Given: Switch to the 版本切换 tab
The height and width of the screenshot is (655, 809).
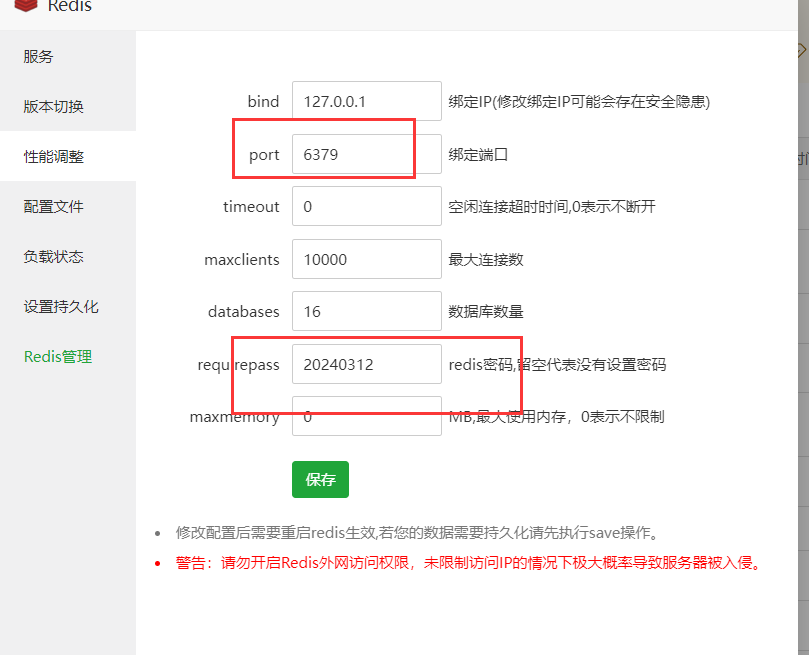Looking at the screenshot, I should tap(53, 106).
